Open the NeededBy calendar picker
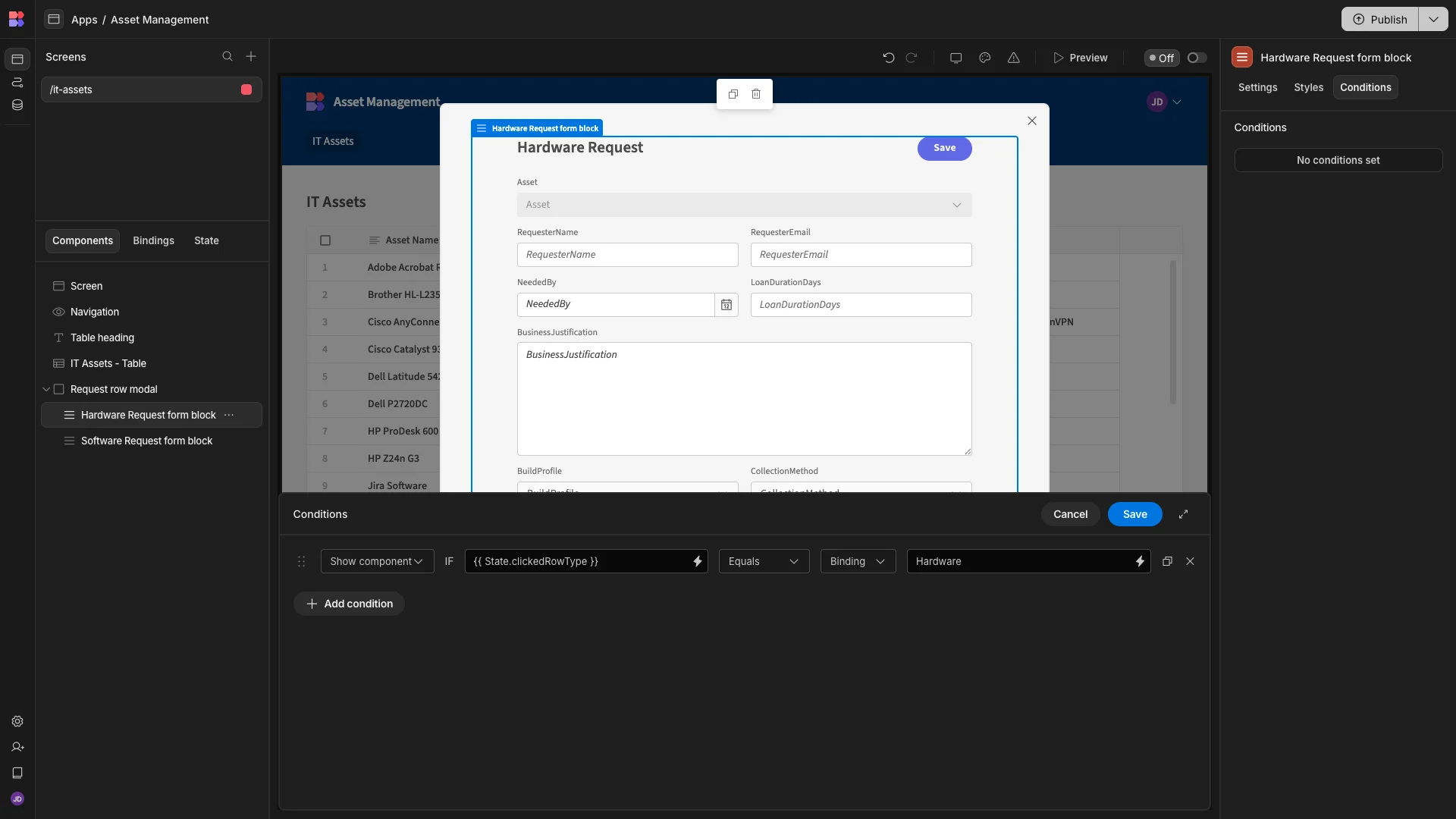The height and width of the screenshot is (819, 1456). [x=726, y=305]
